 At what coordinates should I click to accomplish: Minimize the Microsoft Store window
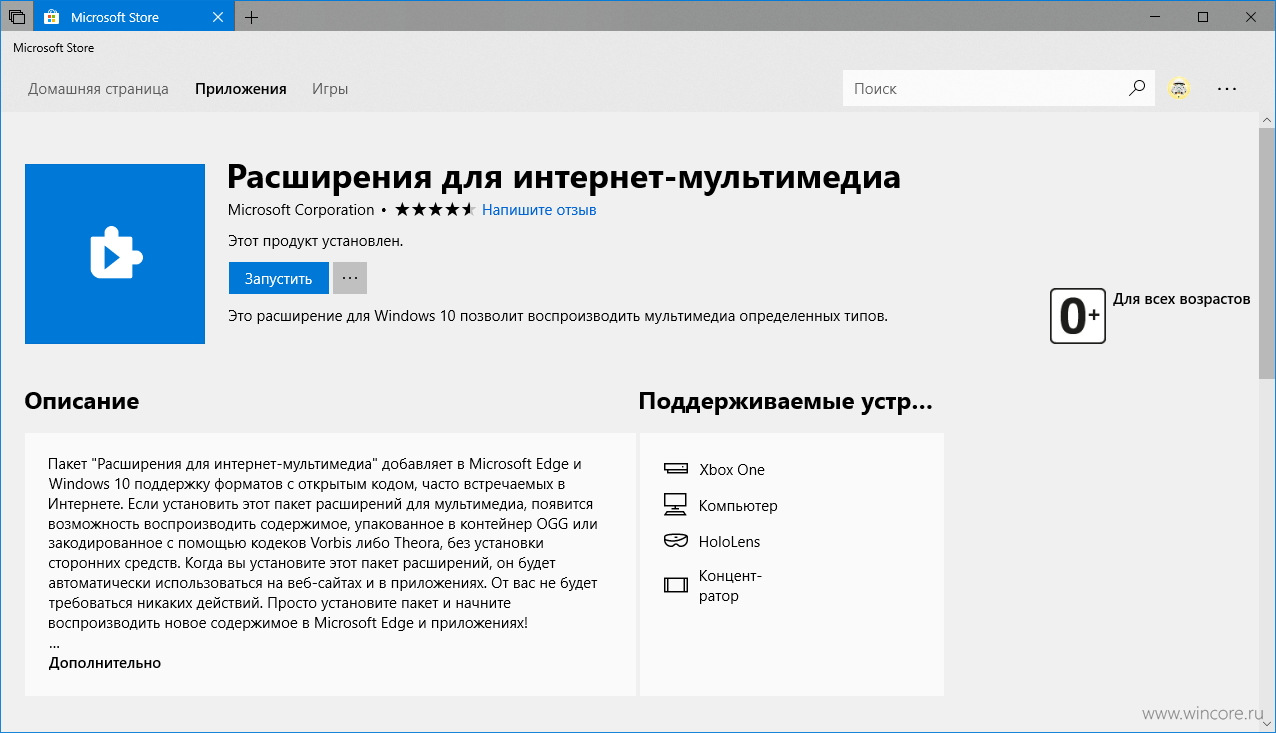click(x=1155, y=17)
